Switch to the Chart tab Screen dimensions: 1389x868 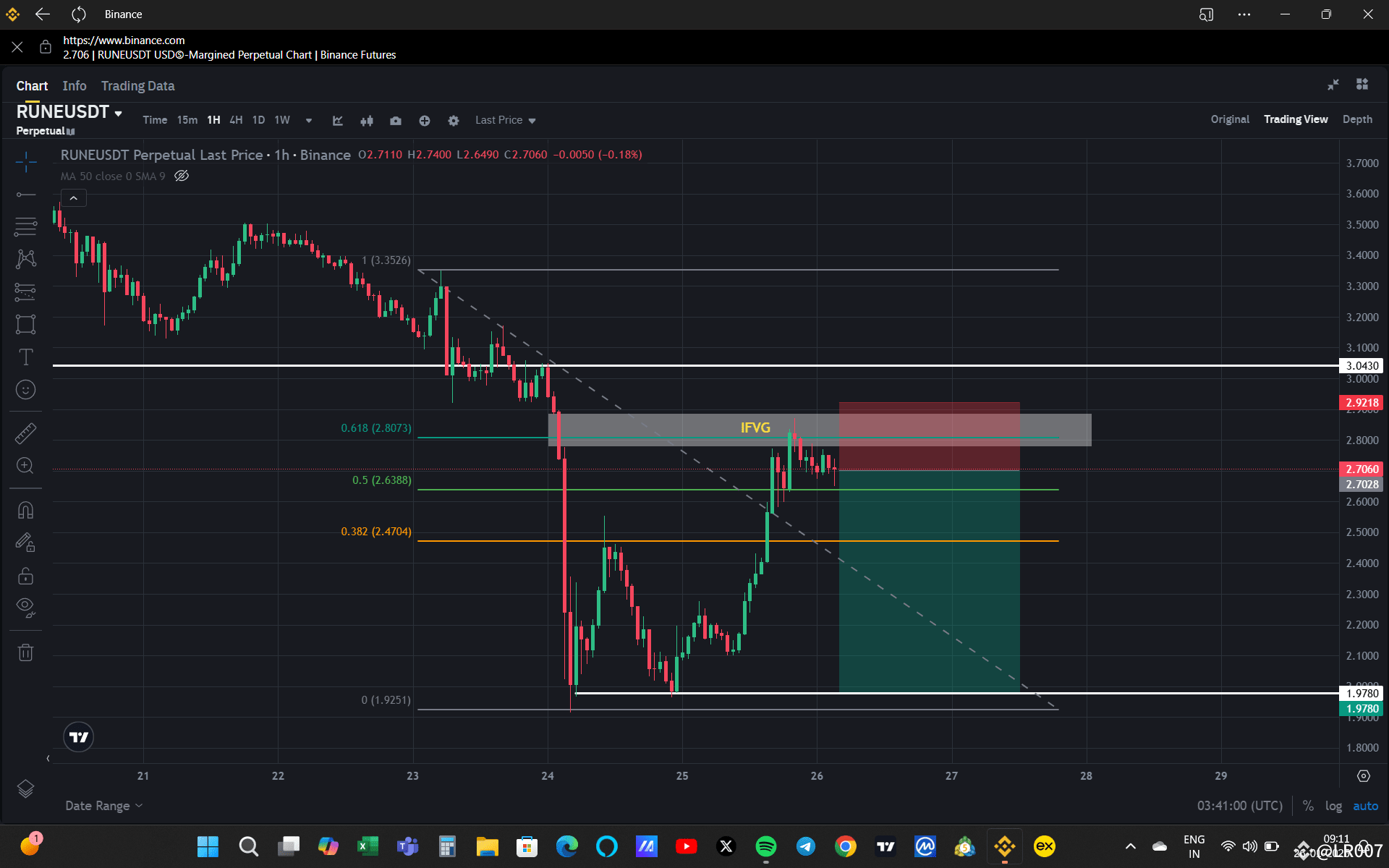(32, 86)
